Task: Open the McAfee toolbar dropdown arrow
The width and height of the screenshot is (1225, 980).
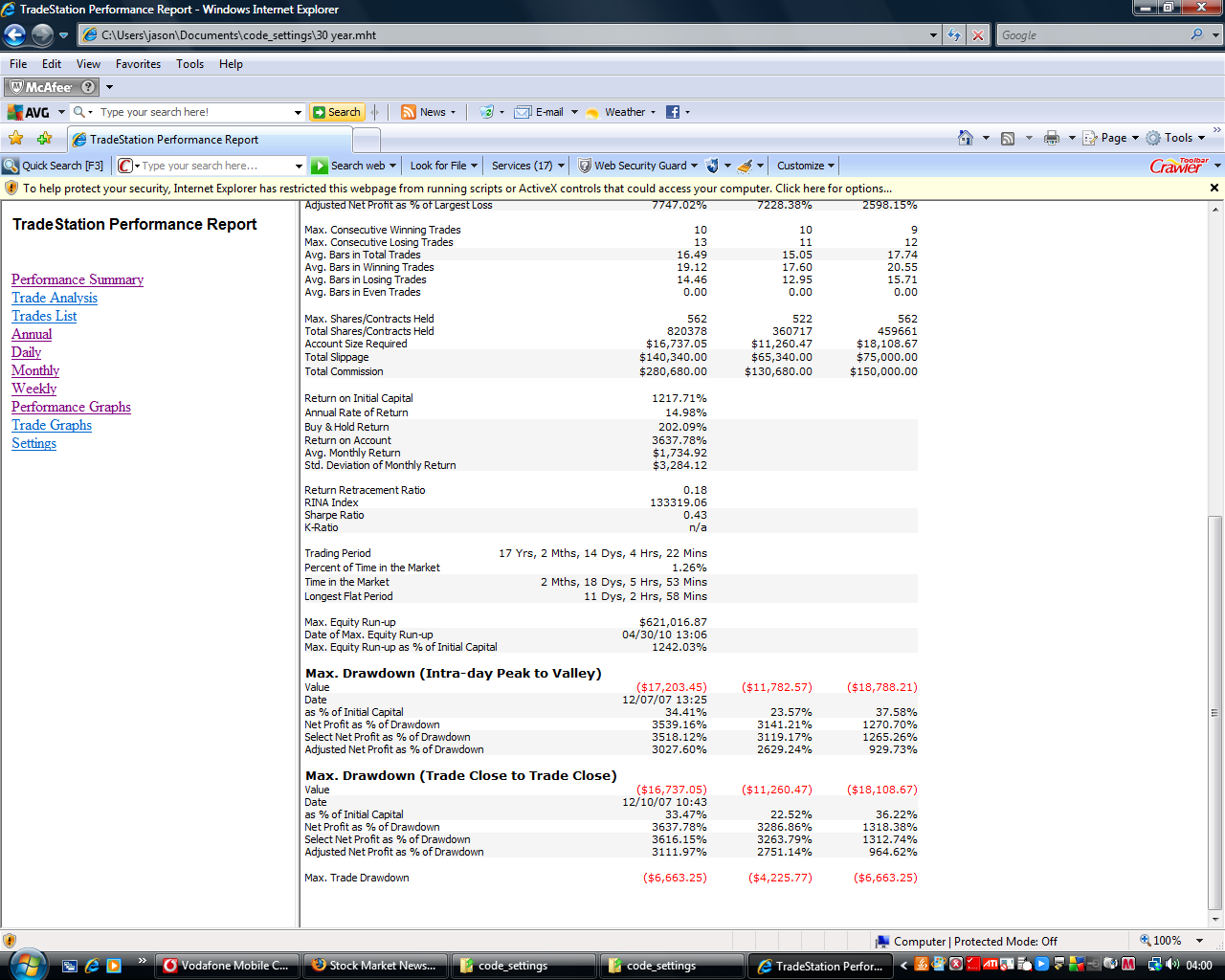Action: (109, 87)
